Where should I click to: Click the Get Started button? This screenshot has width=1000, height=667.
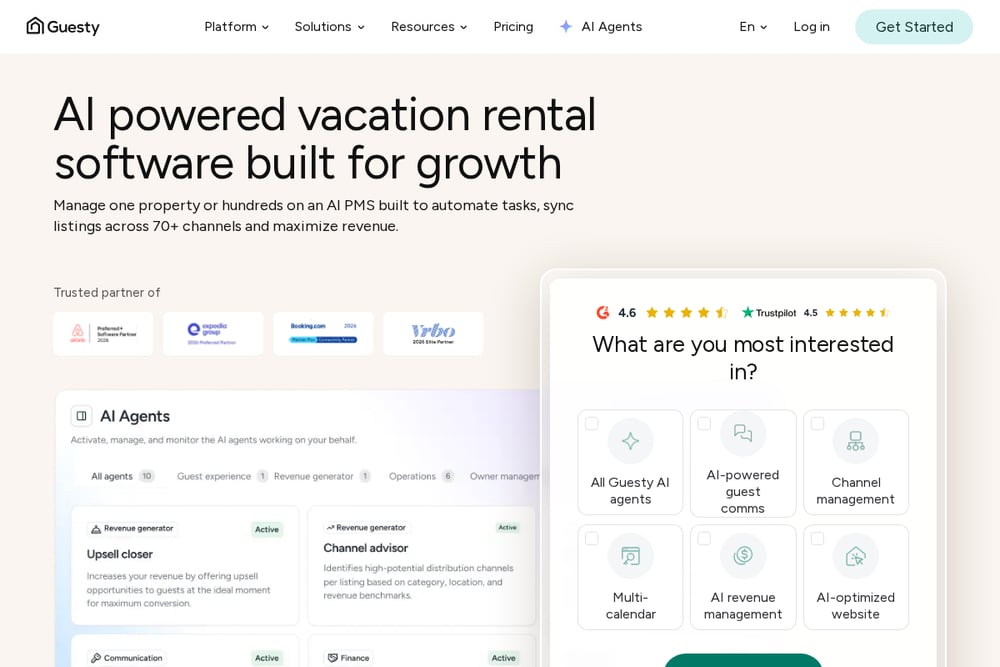point(914,27)
